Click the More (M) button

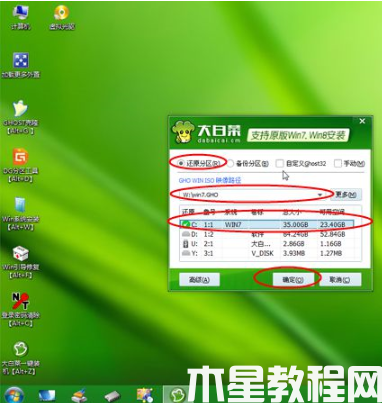click(346, 195)
